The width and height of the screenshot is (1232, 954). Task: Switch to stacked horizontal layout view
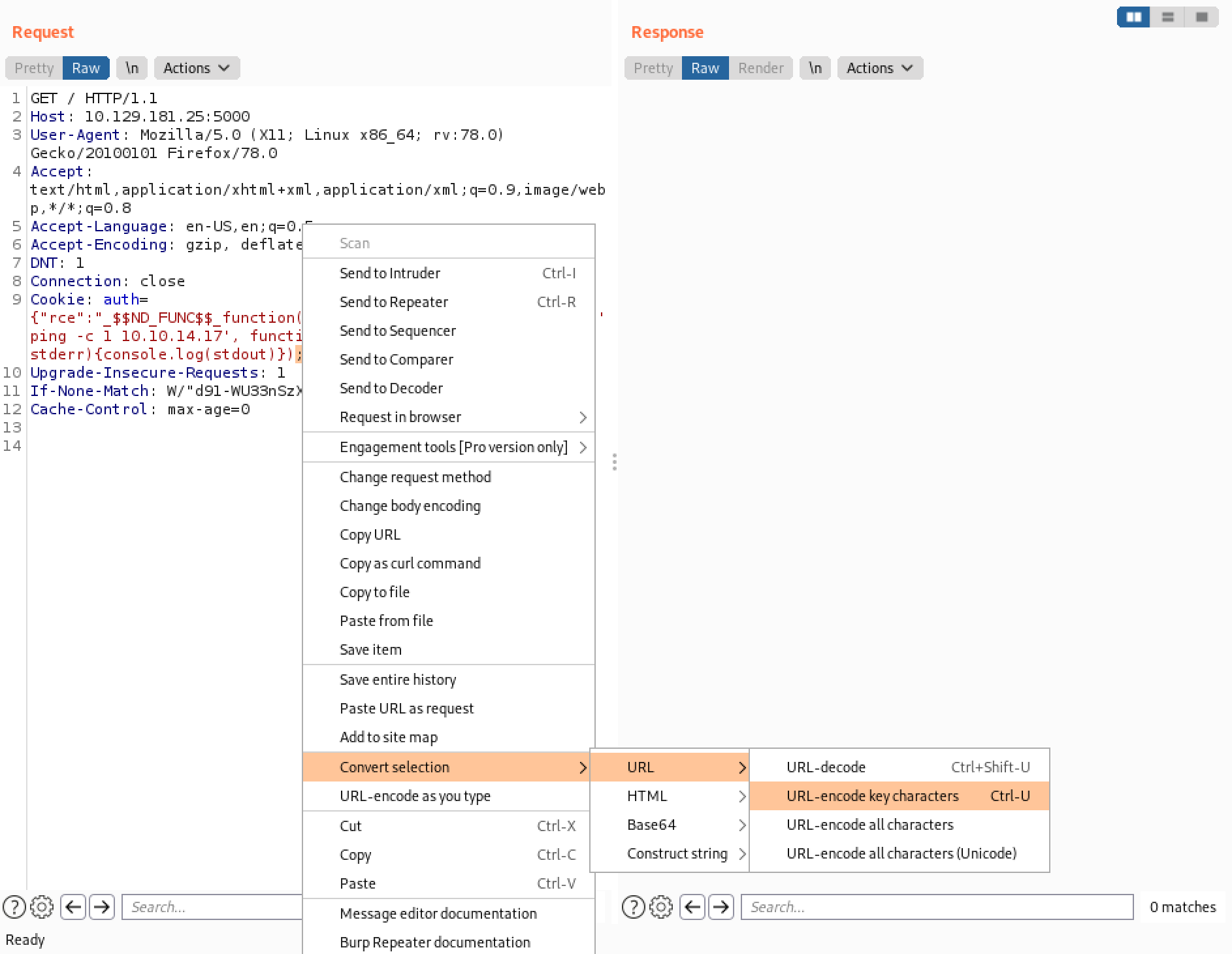click(1168, 17)
